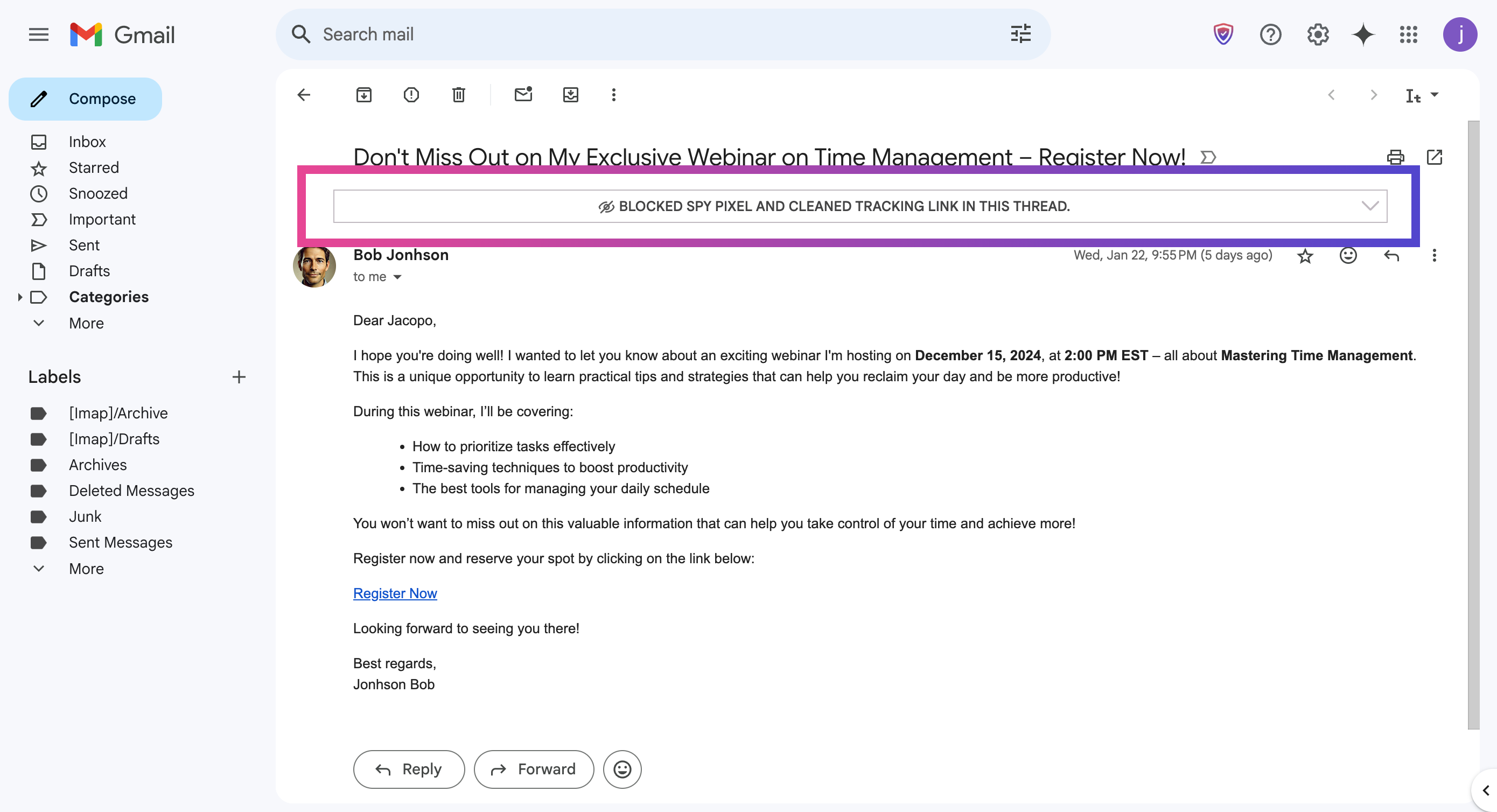Image resolution: width=1497 pixels, height=812 pixels.
Task: Click the move-to folder icon
Action: click(570, 95)
